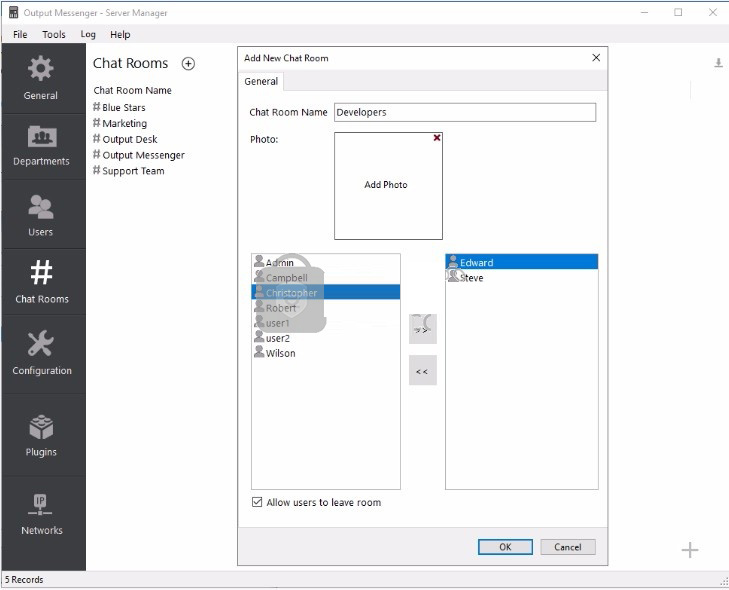This screenshot has height=590, width=729.
Task: Remove selected member with << button
Action: pos(423,371)
